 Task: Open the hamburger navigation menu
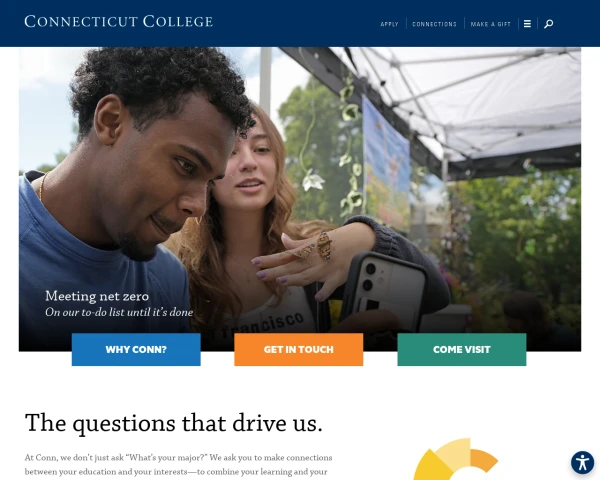click(527, 24)
